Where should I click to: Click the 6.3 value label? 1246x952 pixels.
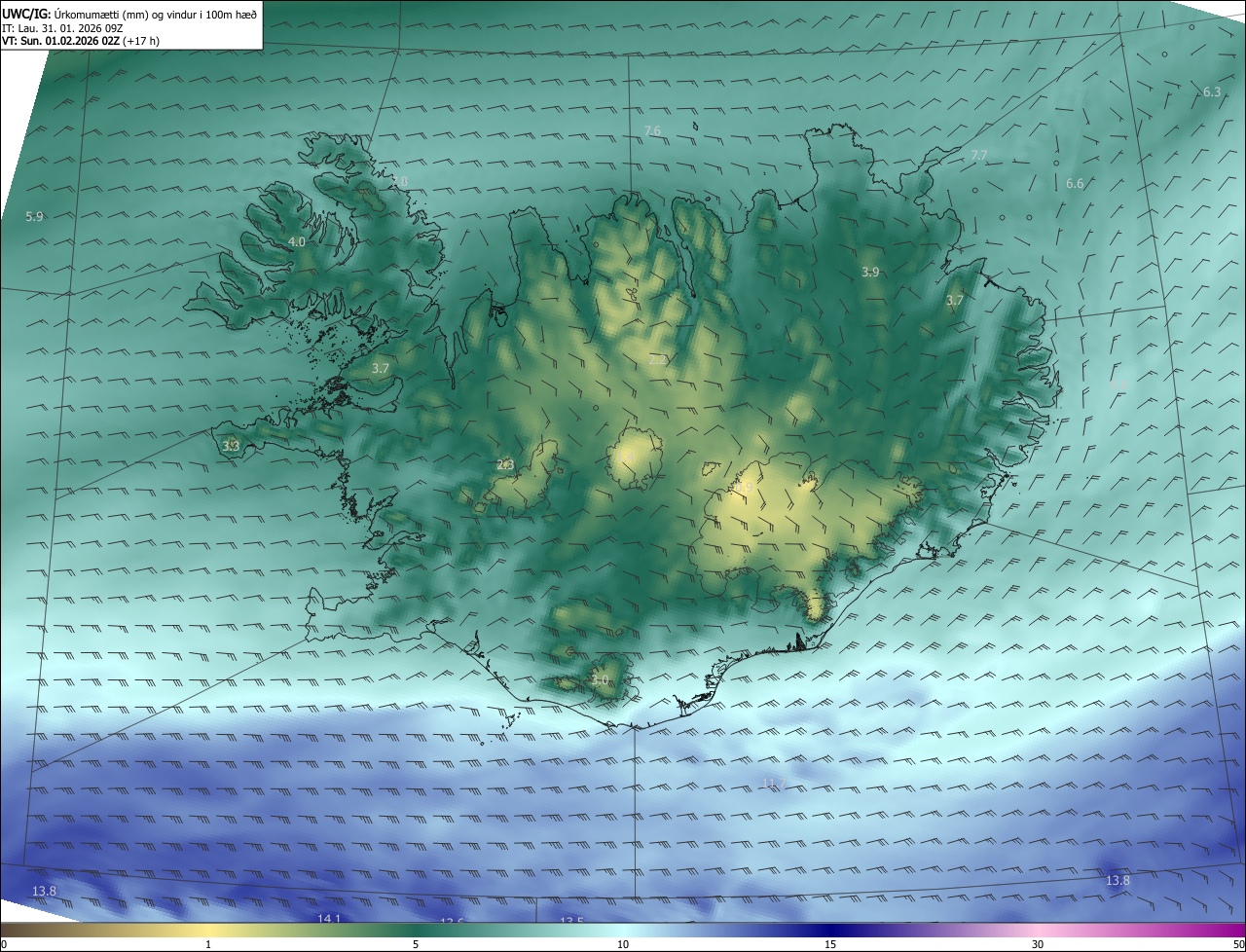click(x=1211, y=92)
